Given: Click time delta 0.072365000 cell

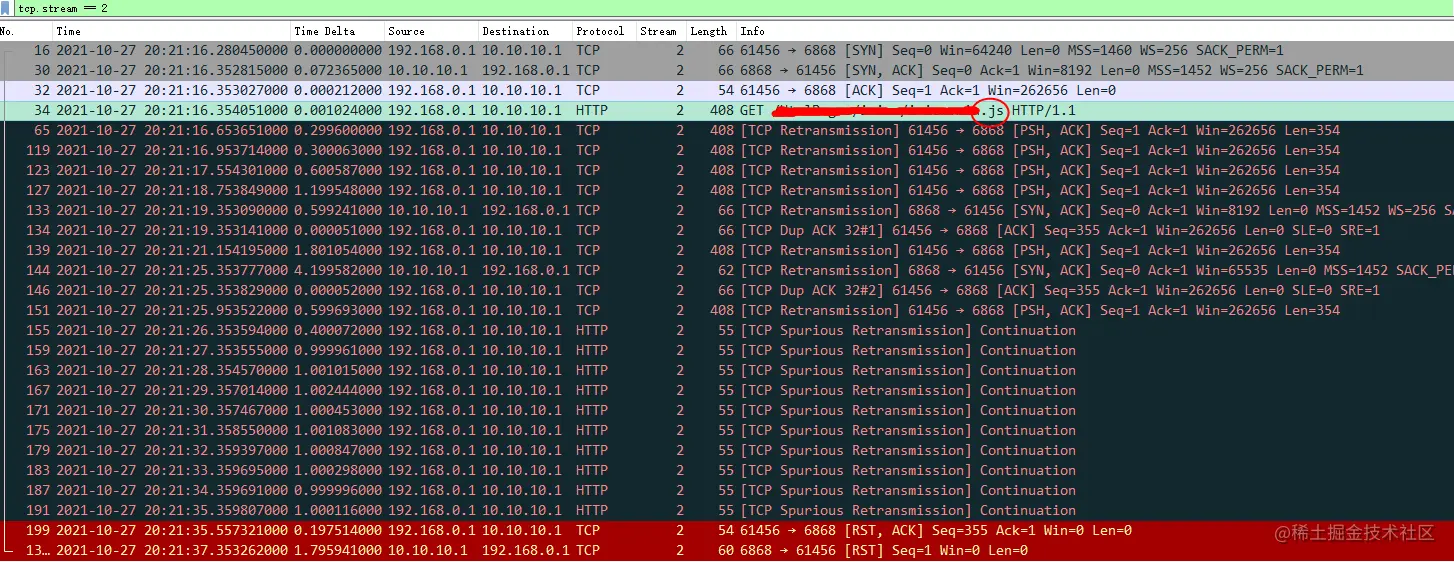Looking at the screenshot, I should pyautogui.click(x=337, y=71).
